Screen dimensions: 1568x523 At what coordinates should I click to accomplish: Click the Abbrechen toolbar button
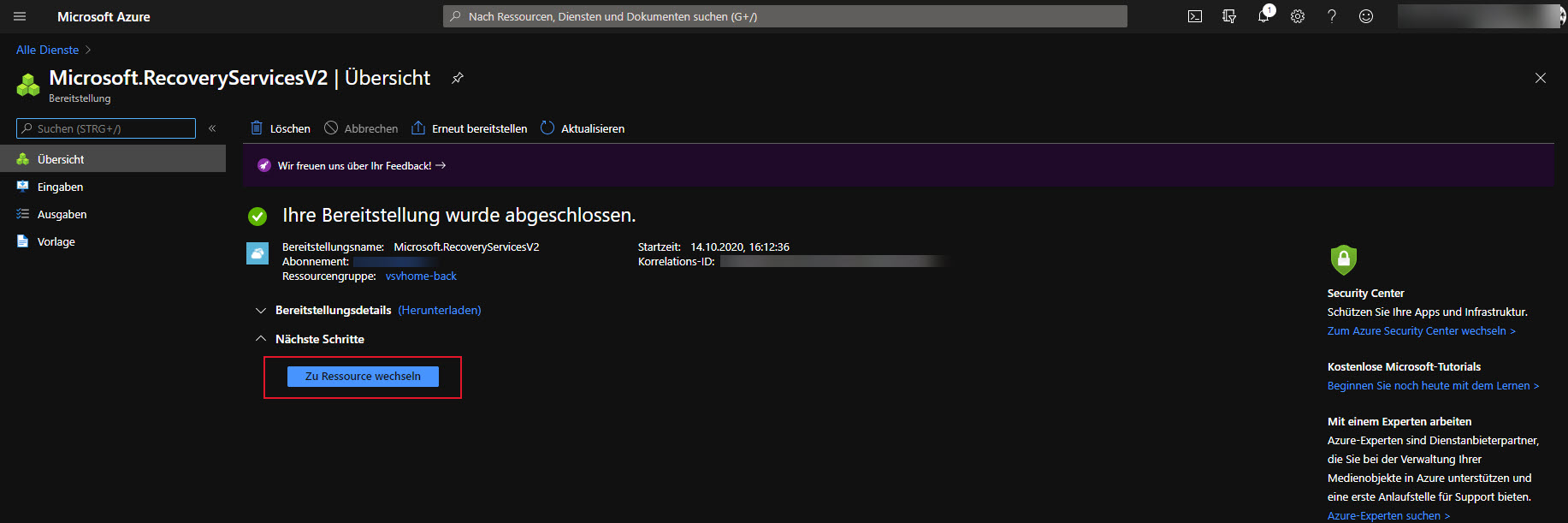point(361,128)
